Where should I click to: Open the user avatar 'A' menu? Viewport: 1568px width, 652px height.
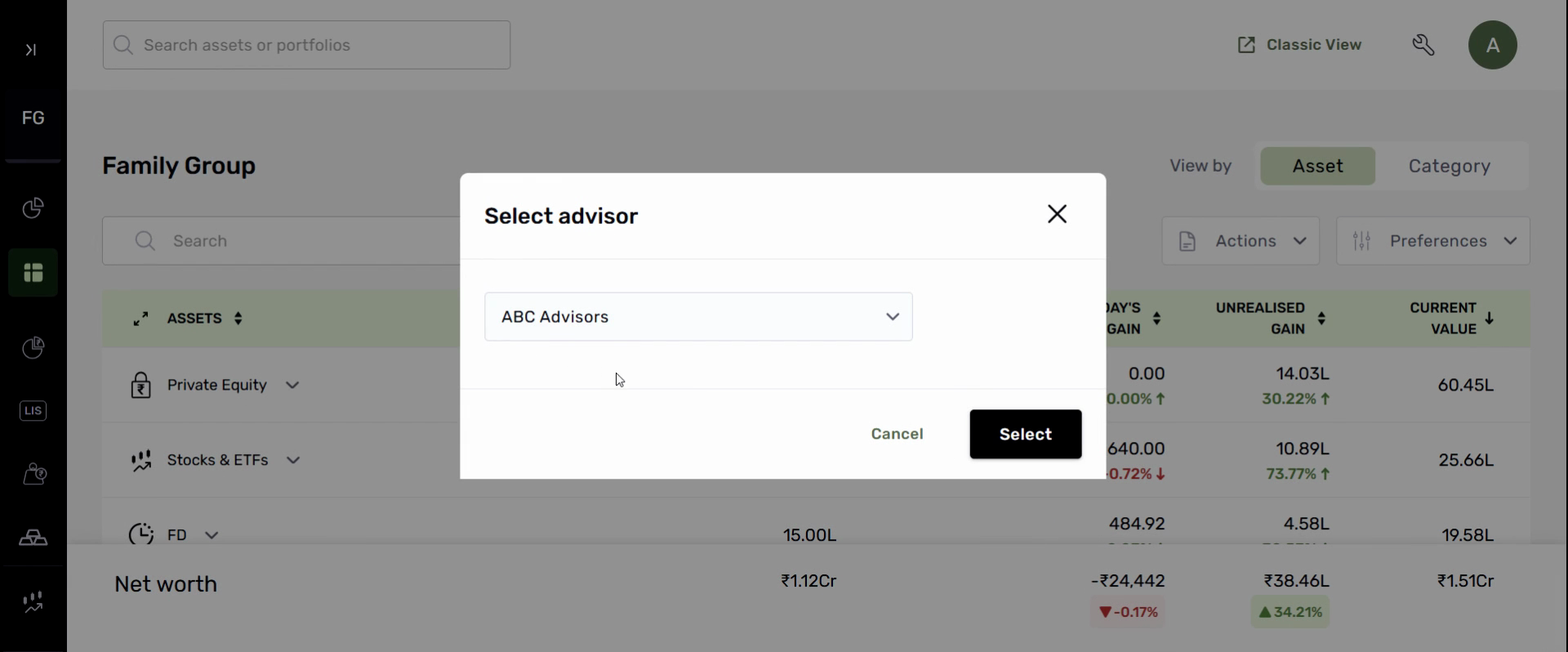coord(1492,45)
